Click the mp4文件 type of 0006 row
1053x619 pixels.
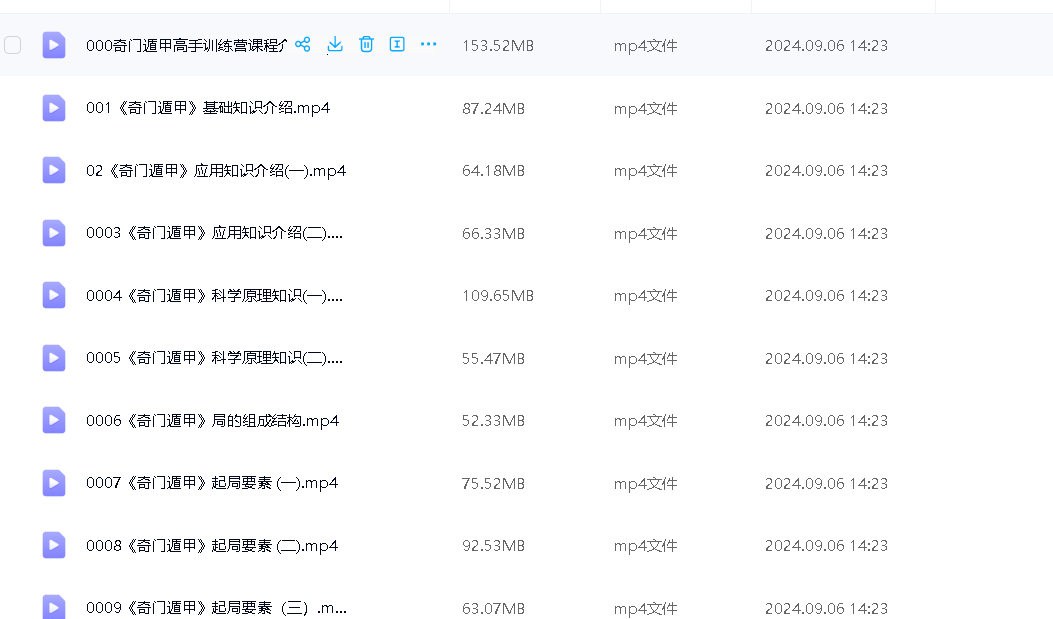point(645,421)
